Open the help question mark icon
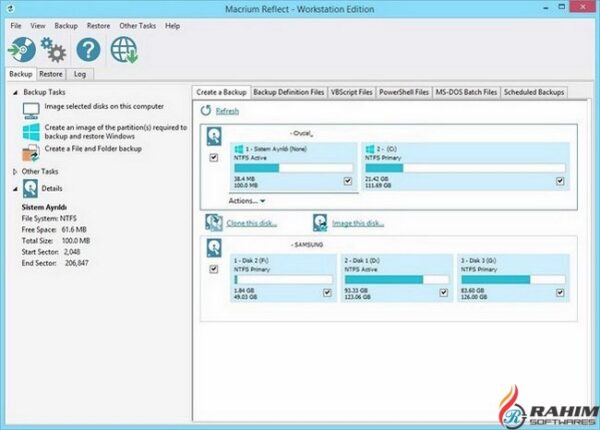This screenshot has height=430, width=600. pos(88,50)
